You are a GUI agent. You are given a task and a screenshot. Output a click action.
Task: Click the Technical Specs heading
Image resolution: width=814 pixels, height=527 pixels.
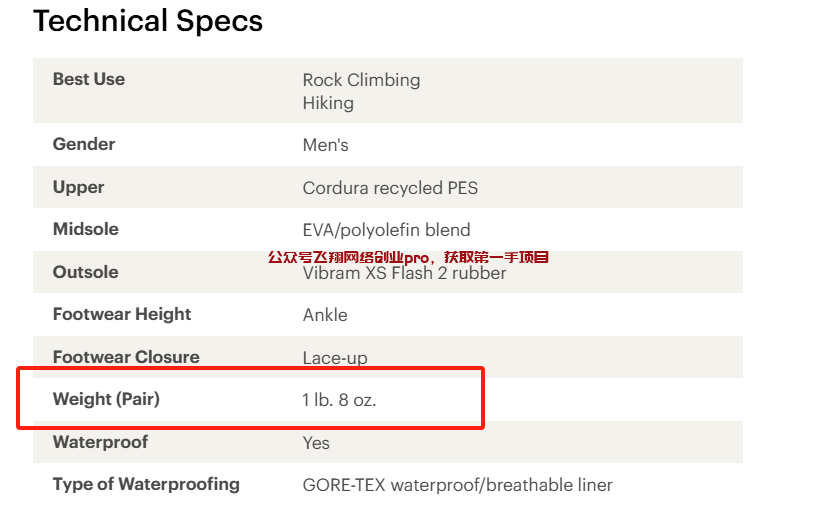[148, 21]
